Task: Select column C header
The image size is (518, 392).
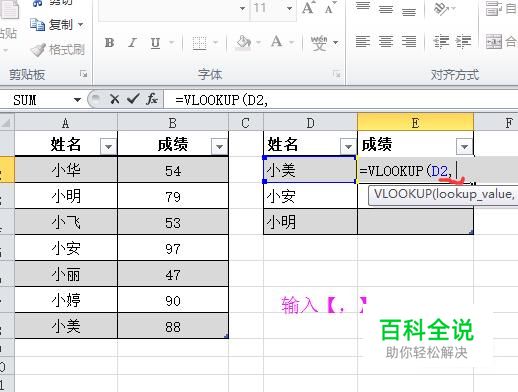Action: [x=246, y=123]
